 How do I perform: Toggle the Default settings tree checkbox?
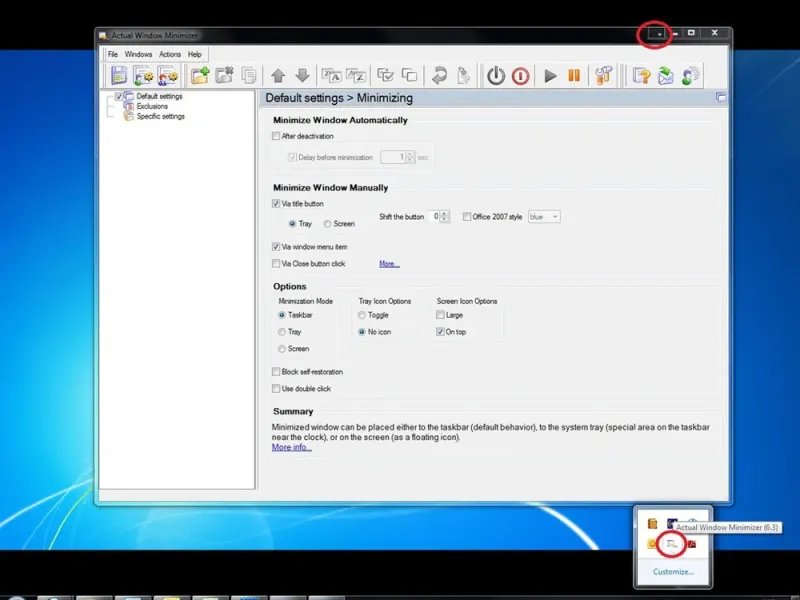click(119, 96)
